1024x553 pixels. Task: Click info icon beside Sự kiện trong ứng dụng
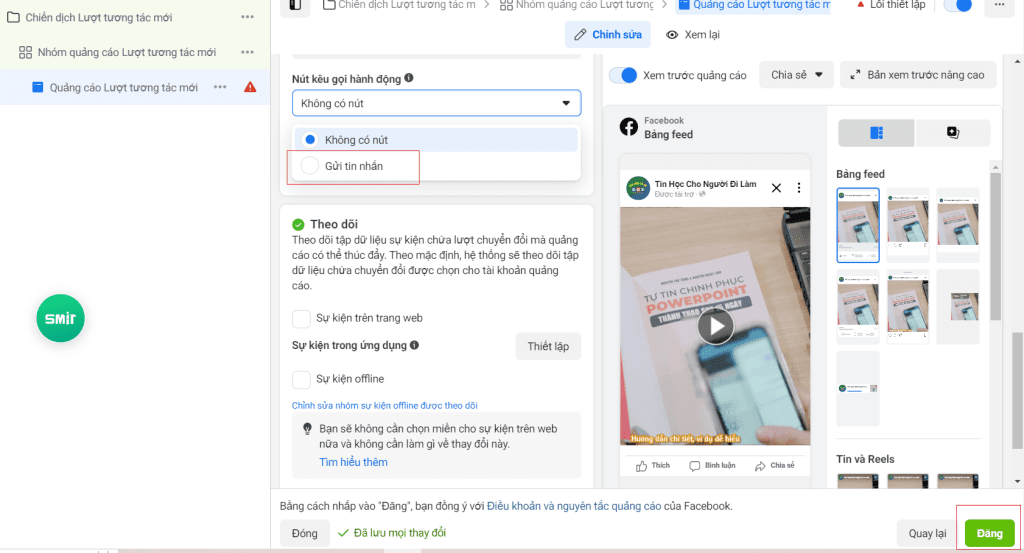point(414,345)
